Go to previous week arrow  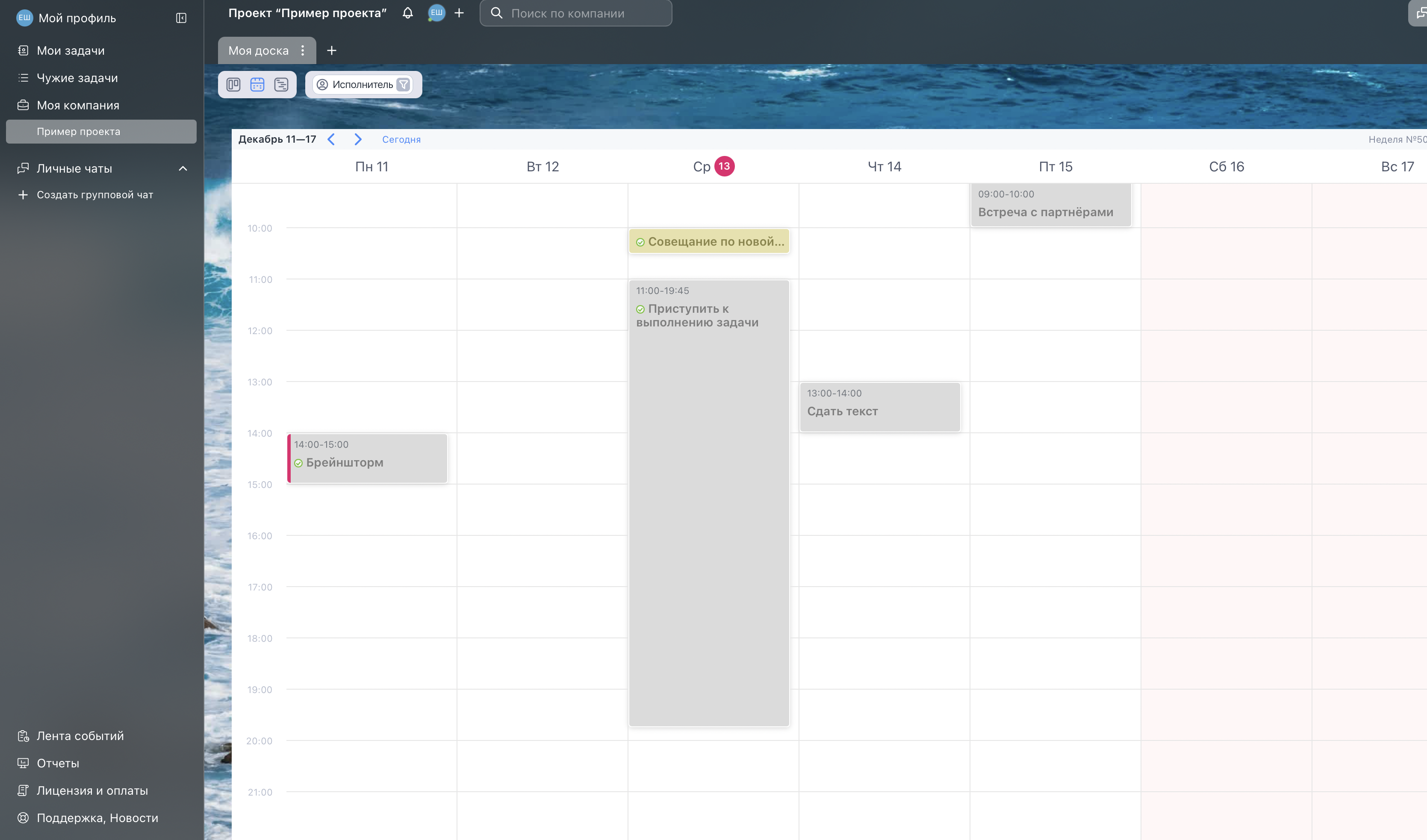pyautogui.click(x=331, y=139)
